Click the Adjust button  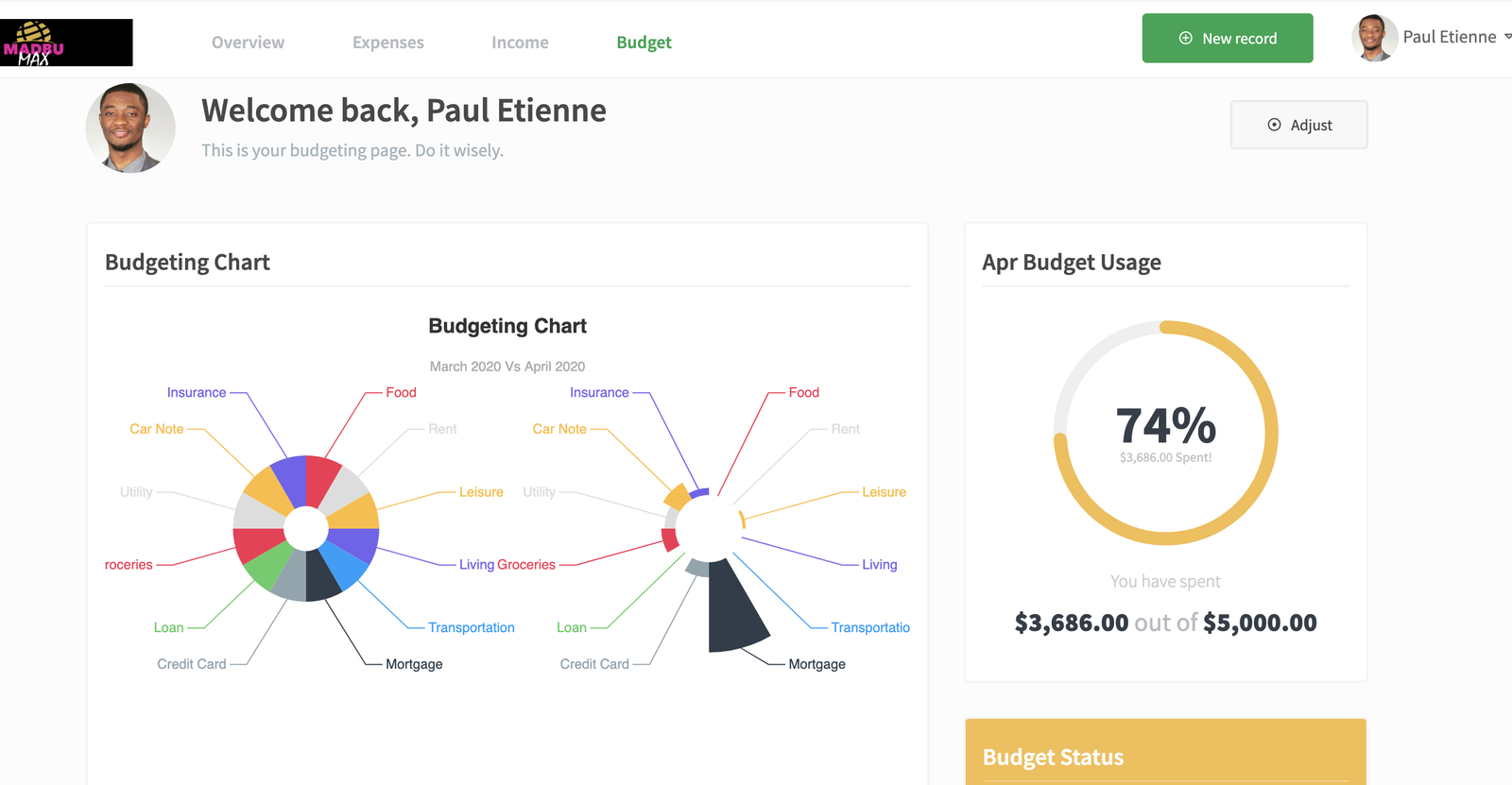[x=1298, y=125]
